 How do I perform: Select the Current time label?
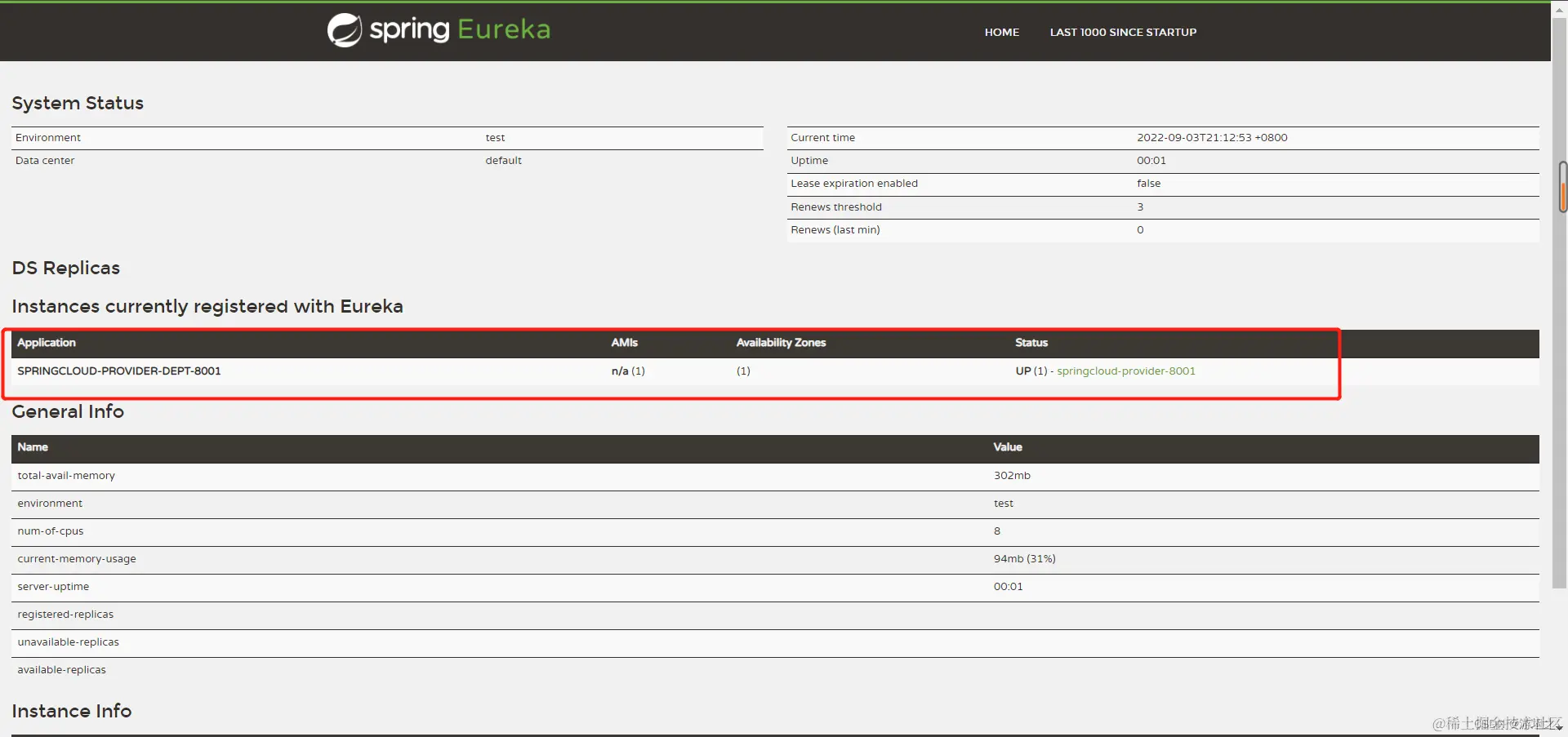coord(822,138)
